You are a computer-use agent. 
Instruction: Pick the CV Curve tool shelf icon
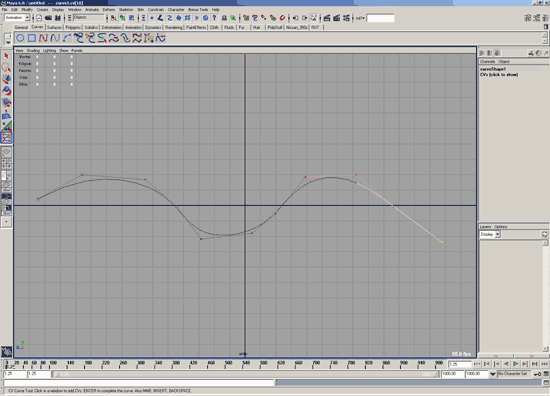click(43, 38)
